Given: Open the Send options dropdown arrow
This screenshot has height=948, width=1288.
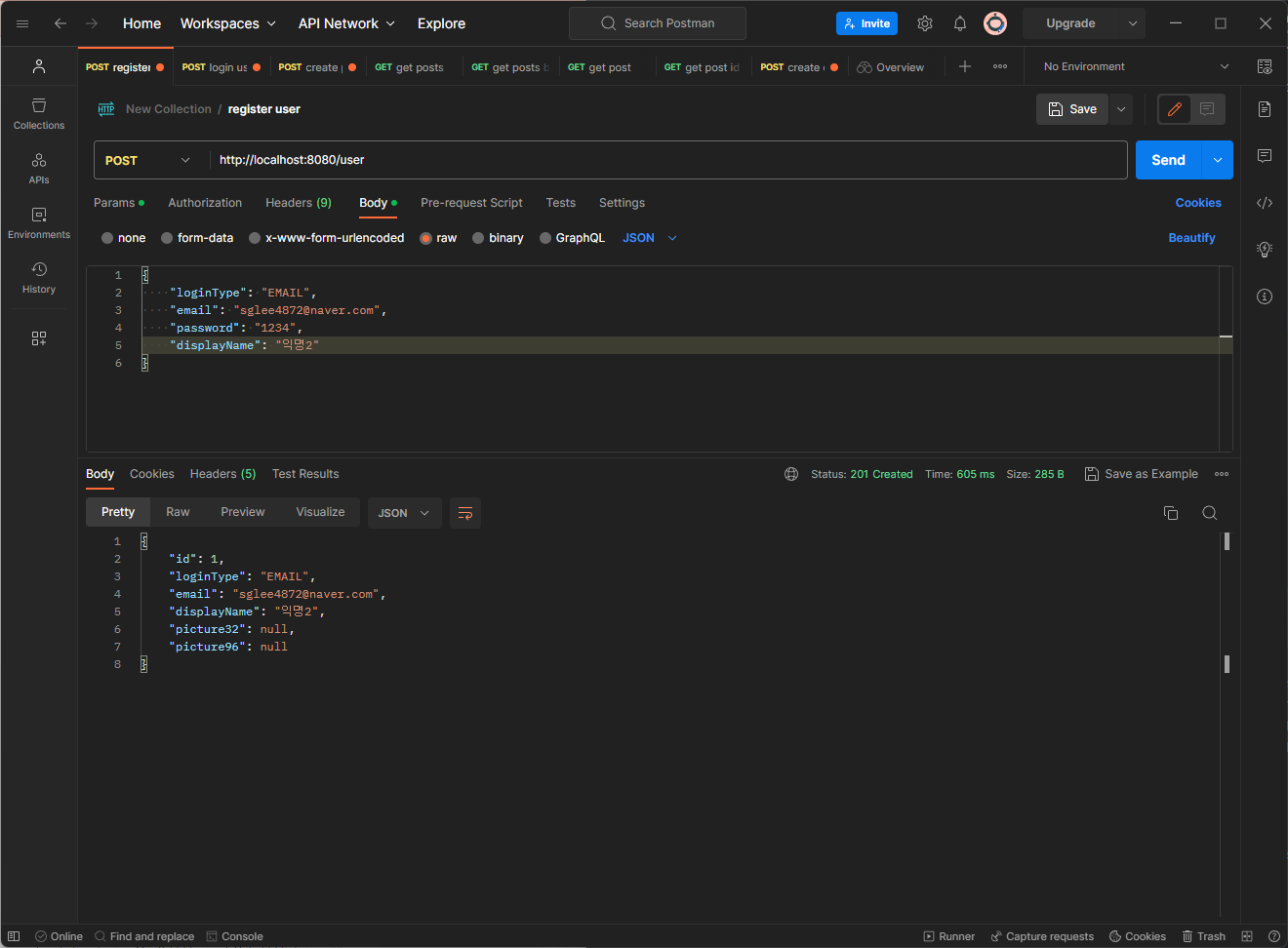Looking at the screenshot, I should click(1218, 160).
